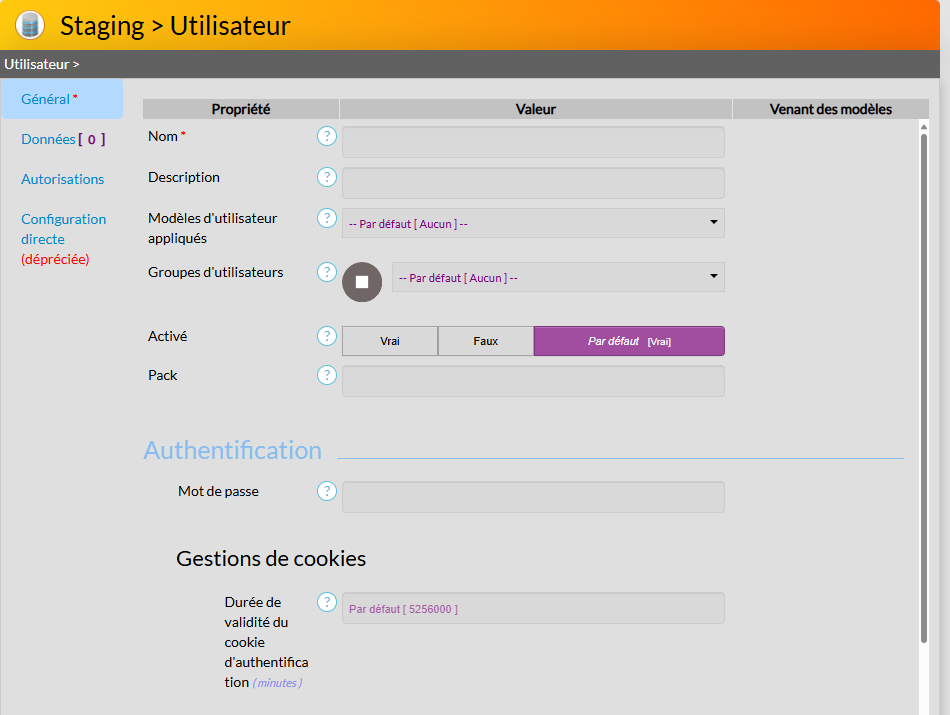950x715 pixels.
Task: Click help icon beside Activé
Action: 326,336
